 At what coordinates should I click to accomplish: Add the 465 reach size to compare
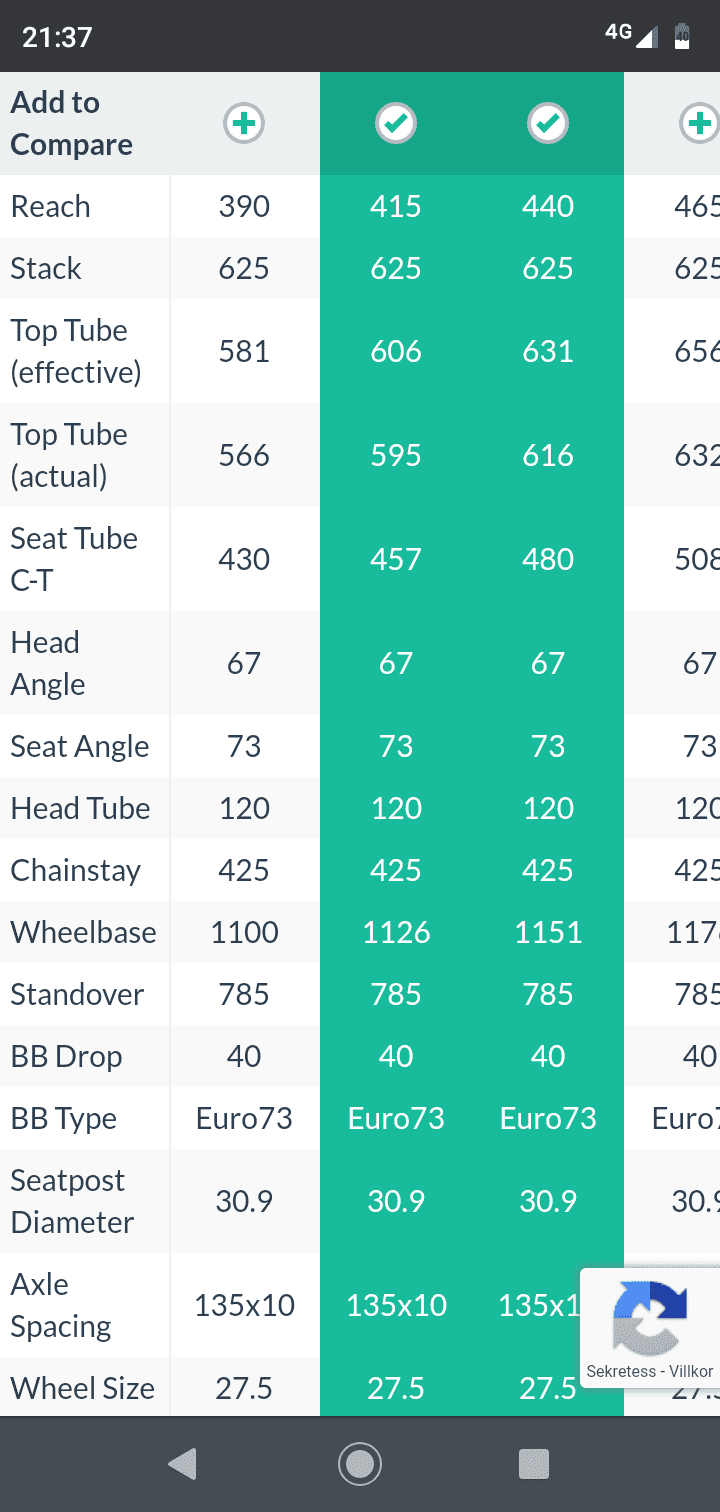point(699,124)
